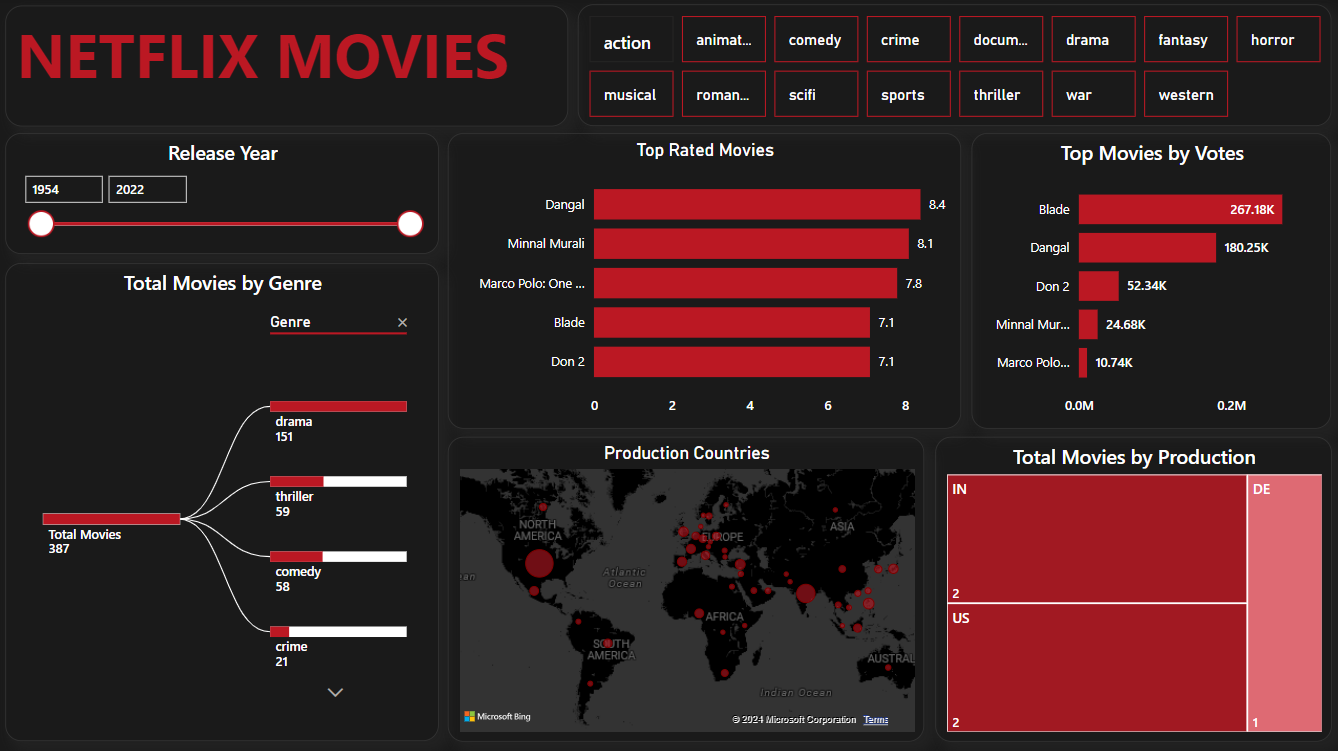The height and width of the screenshot is (751, 1338).
Task: Click the start year 1954 input box
Action: [x=64, y=189]
